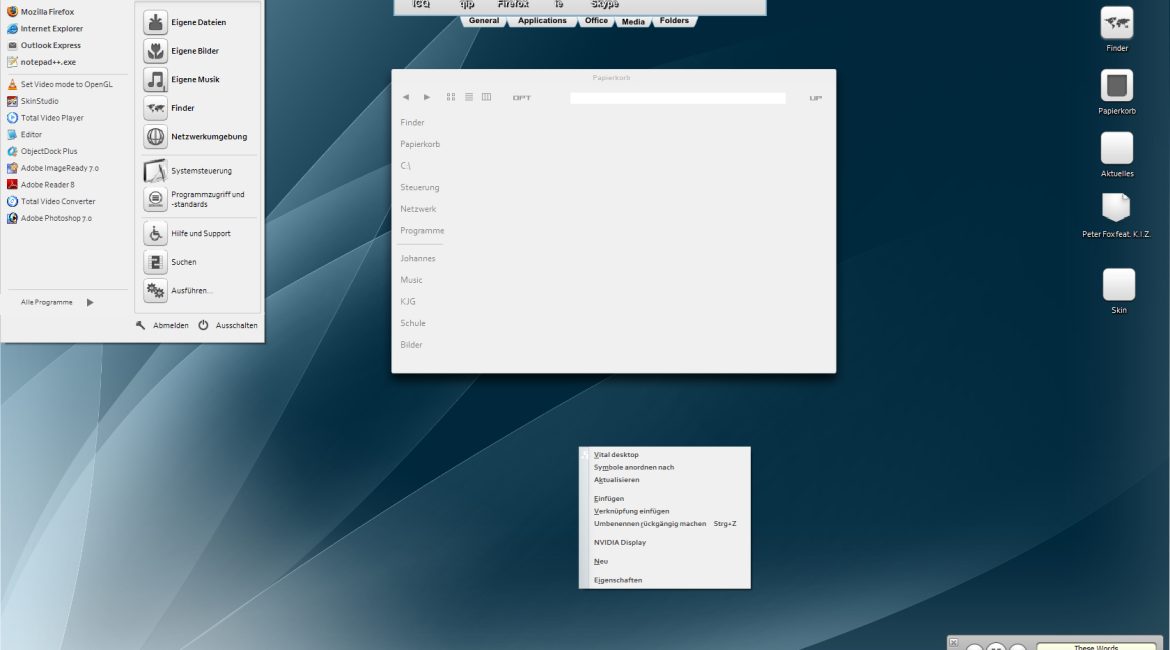
Task: Open the Papierkorb desktop icon
Action: (x=1116, y=87)
